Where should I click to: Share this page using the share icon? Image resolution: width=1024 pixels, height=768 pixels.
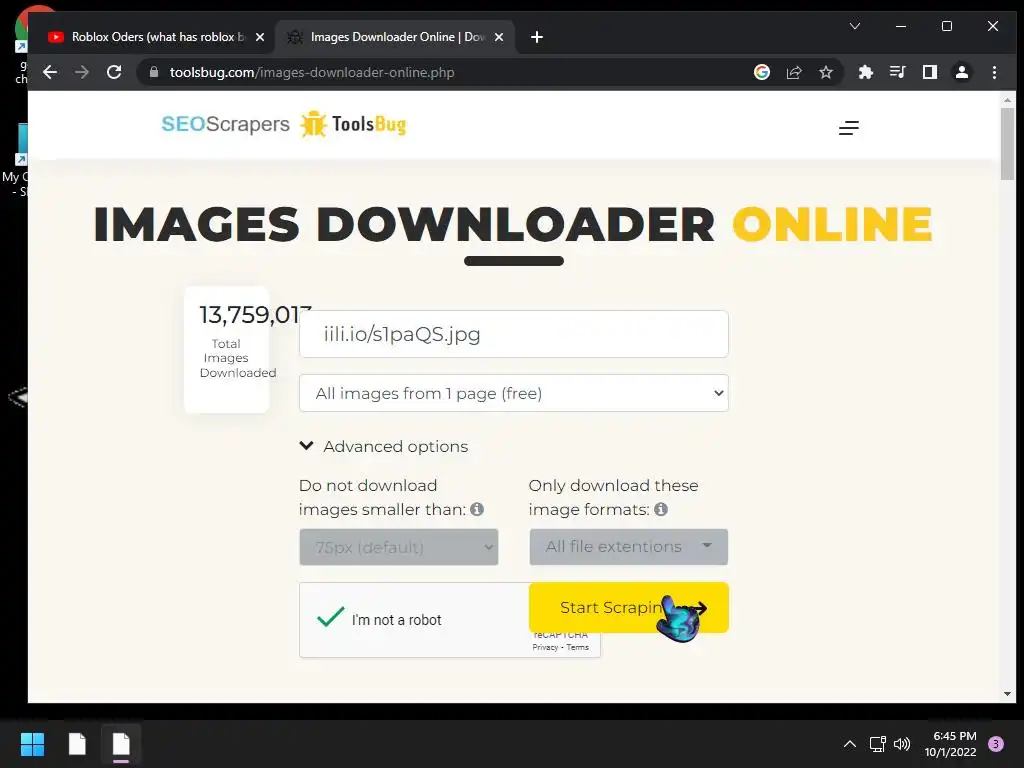(x=794, y=72)
